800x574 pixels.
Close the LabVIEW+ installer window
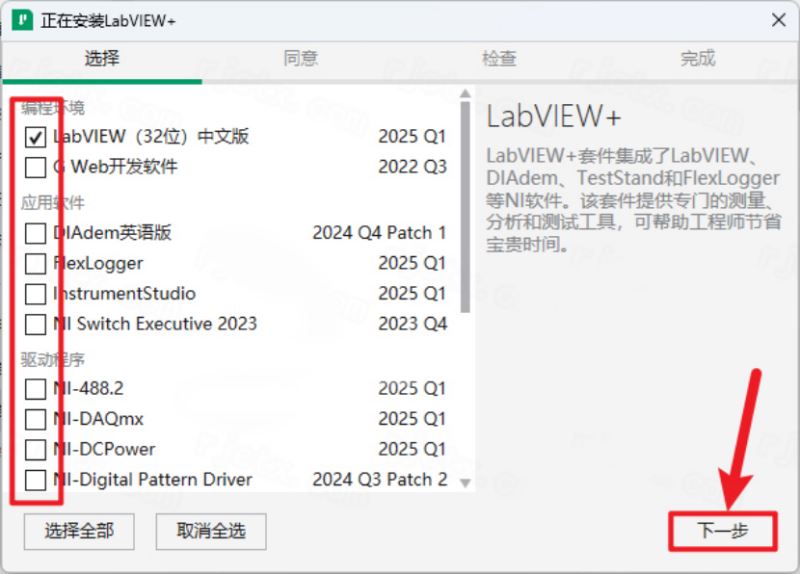pos(779,20)
